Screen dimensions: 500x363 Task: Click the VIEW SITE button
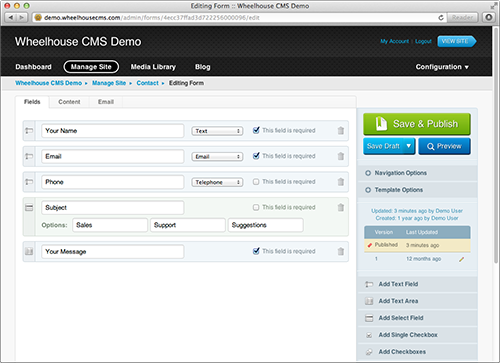point(457,41)
